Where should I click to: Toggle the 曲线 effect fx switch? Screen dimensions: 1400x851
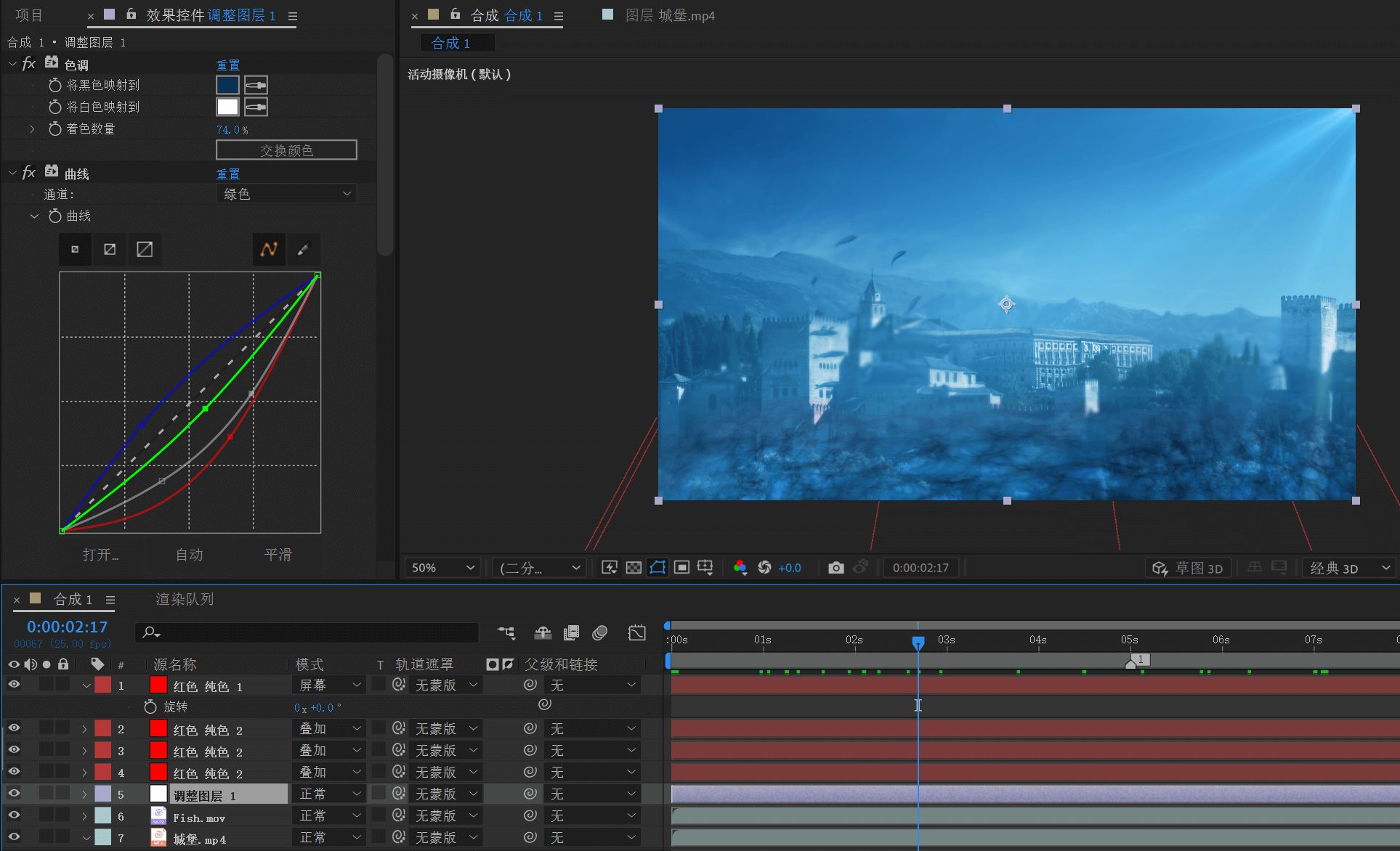[x=29, y=173]
